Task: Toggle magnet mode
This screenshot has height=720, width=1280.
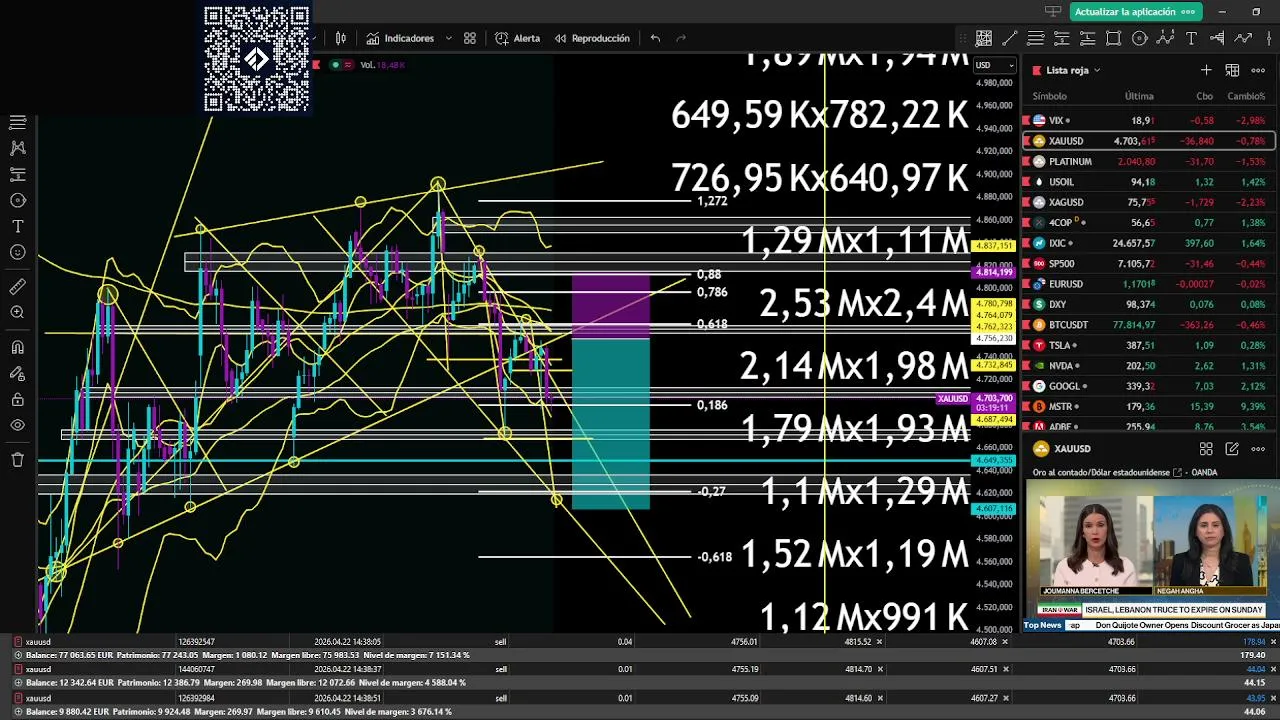Action: 17,348
